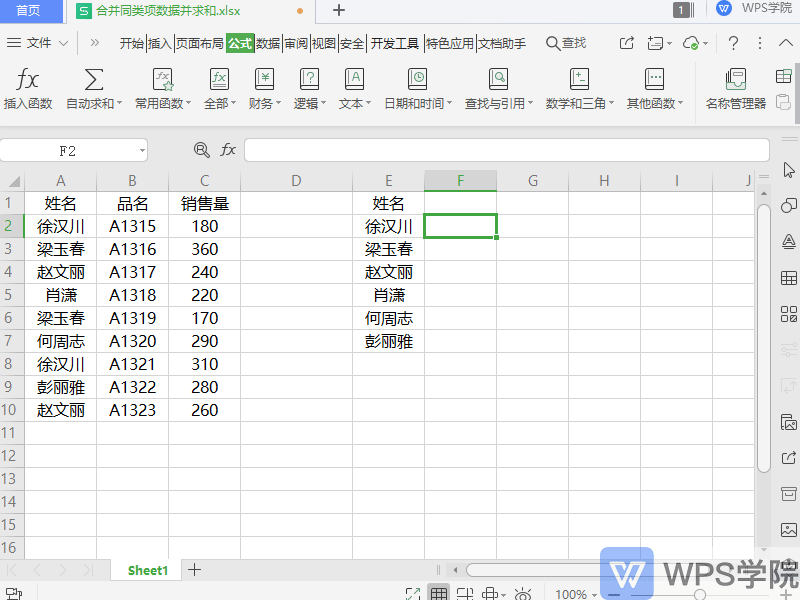Click the share icon in the top toolbar
This screenshot has width=800, height=600.
click(x=627, y=43)
